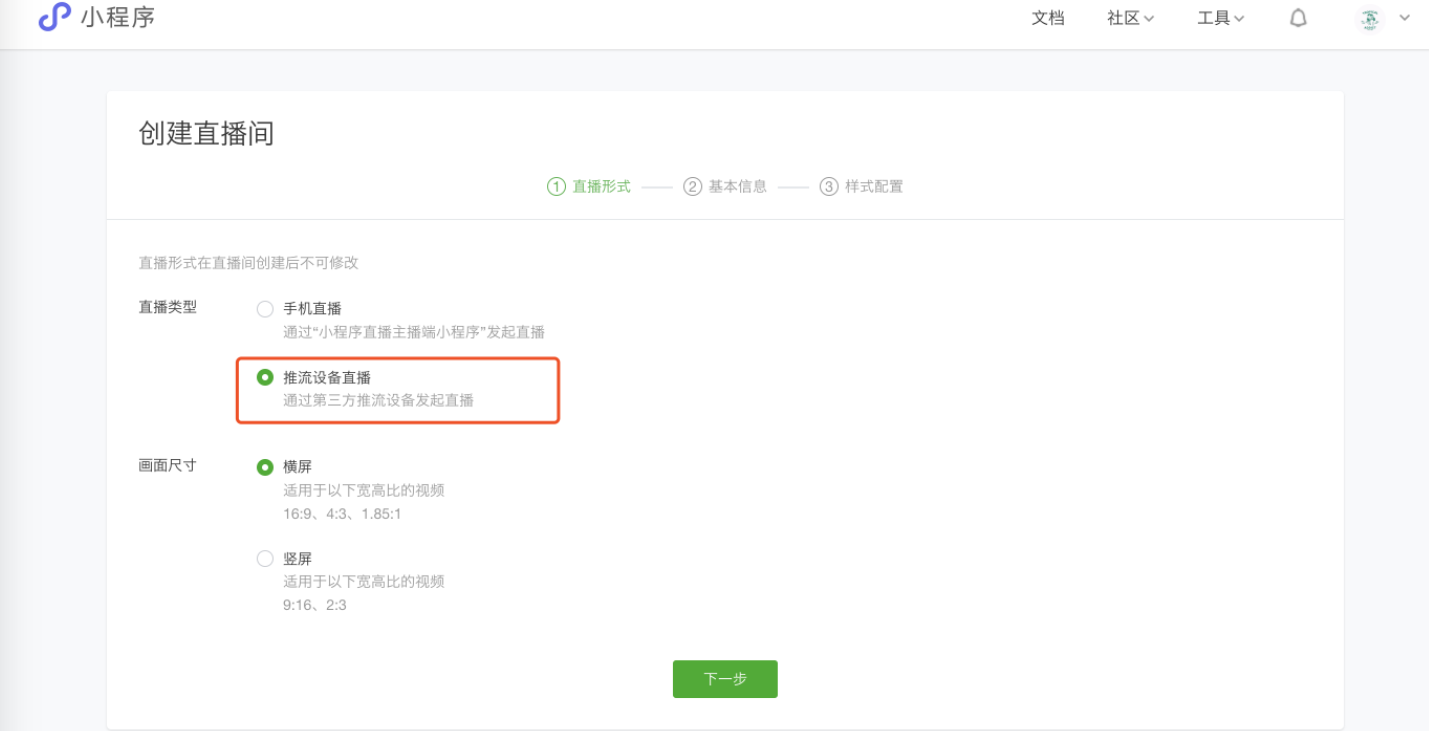This screenshot has width=1429, height=731.
Task: Click the step 1 circle icon 直播形式
Action: [x=556, y=187]
